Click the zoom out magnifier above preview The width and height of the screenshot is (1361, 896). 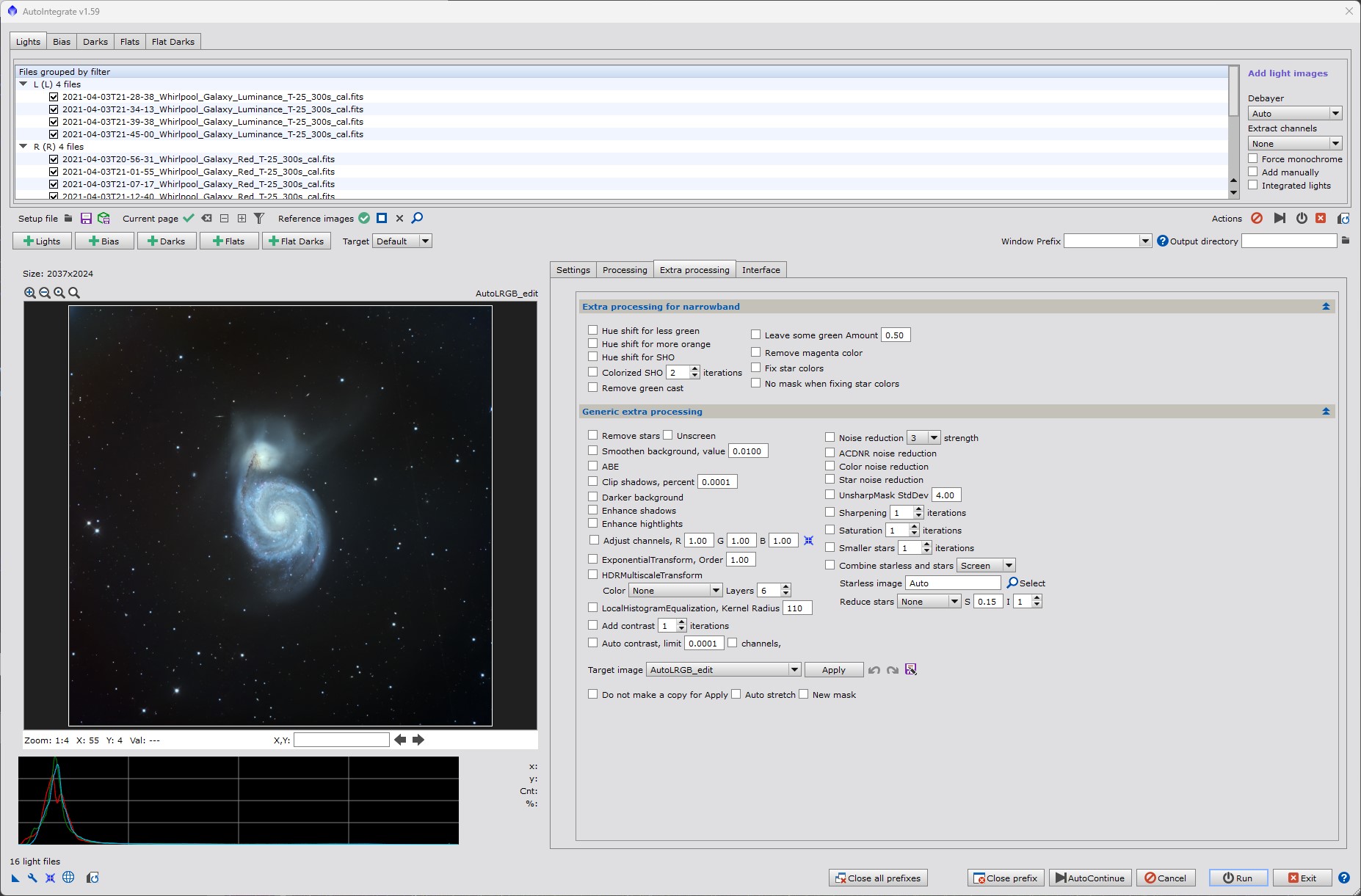(45, 292)
